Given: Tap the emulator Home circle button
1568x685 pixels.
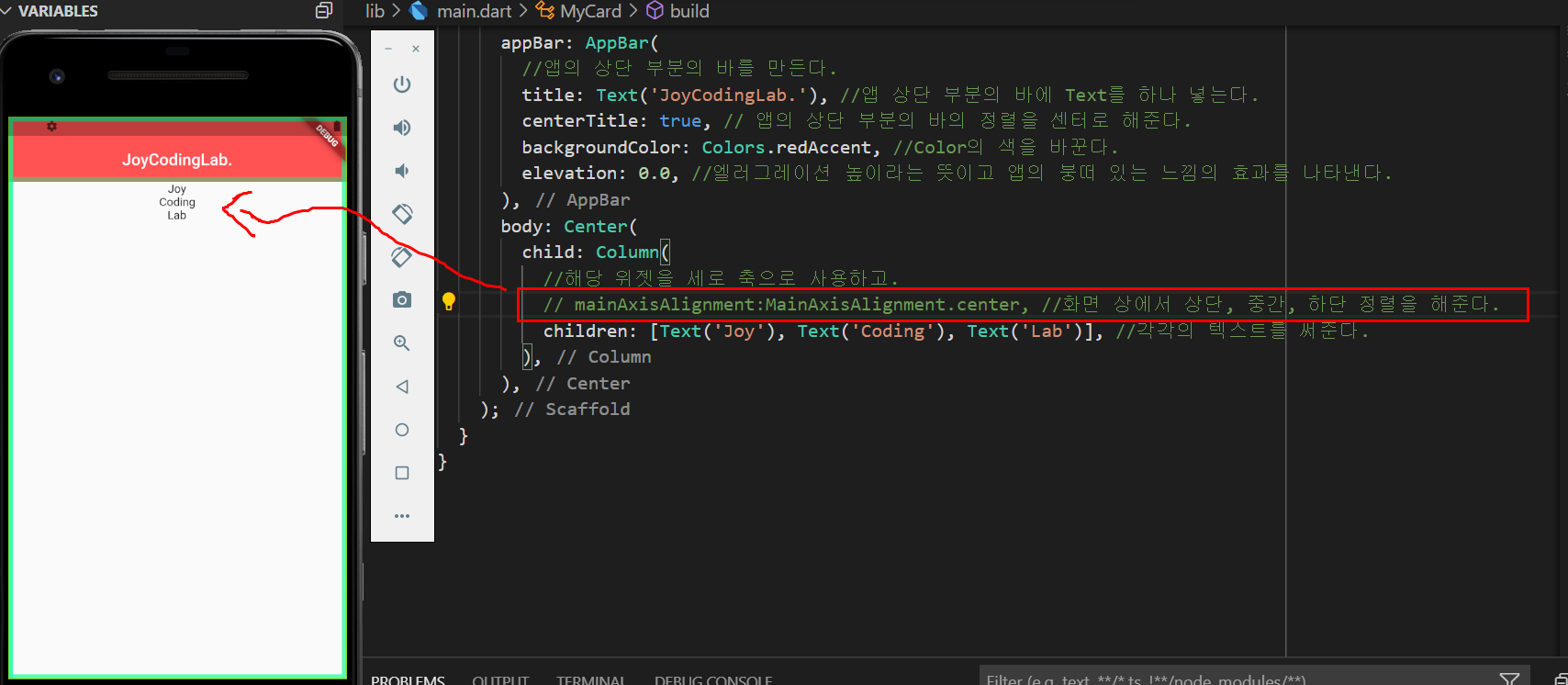Looking at the screenshot, I should 402,430.
